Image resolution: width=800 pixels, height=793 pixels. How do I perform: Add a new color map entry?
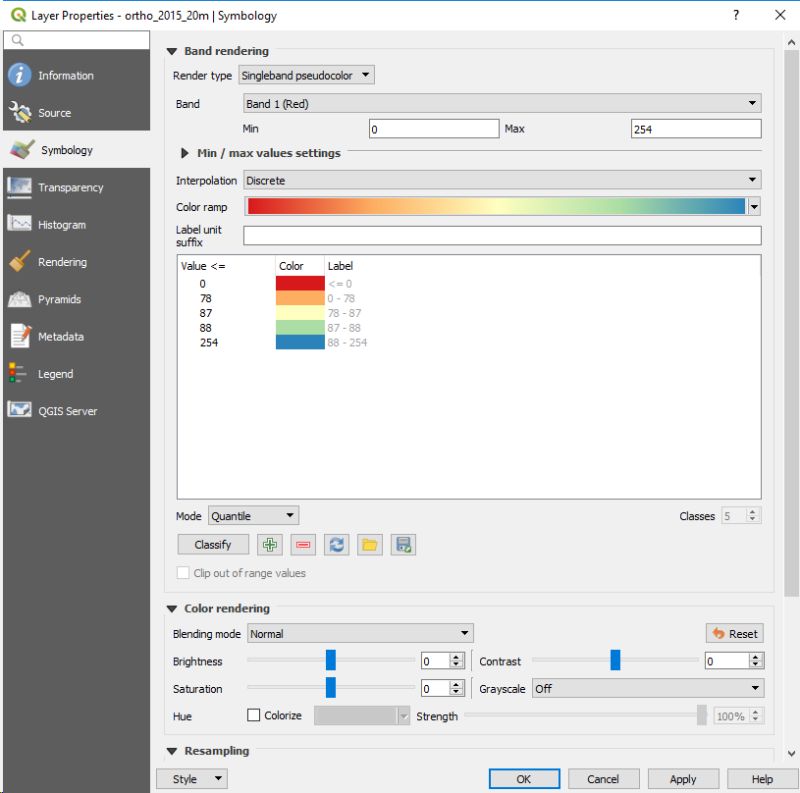coord(270,544)
